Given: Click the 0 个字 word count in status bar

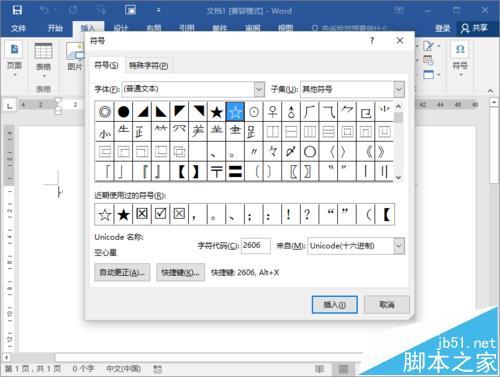Looking at the screenshot, I should [83, 369].
